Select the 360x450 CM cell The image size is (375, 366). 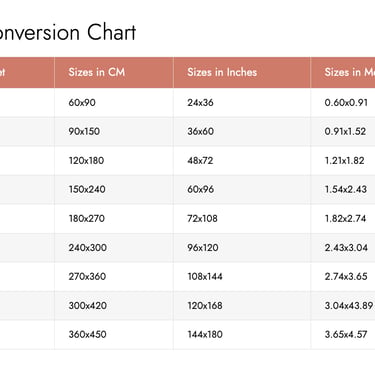[x=114, y=335]
